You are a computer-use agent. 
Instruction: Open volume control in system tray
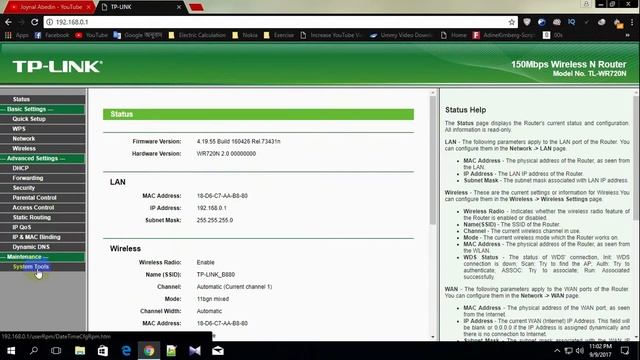580,351
